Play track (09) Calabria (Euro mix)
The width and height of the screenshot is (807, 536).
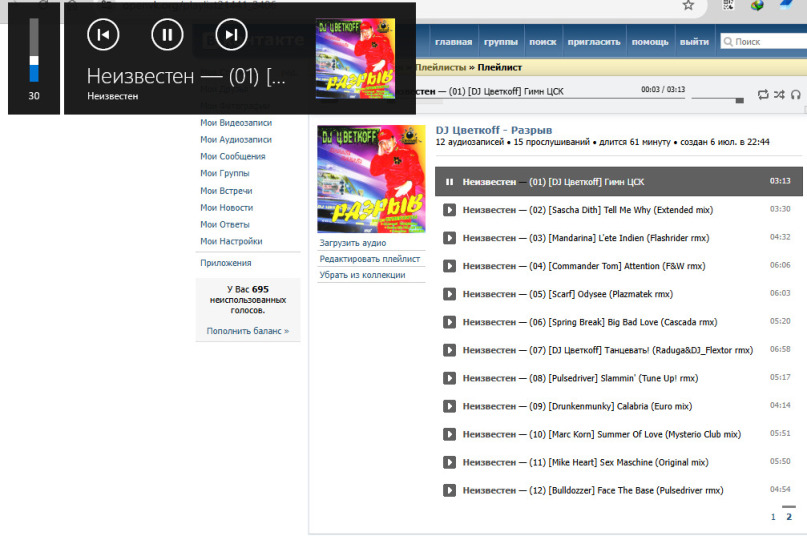coord(449,406)
